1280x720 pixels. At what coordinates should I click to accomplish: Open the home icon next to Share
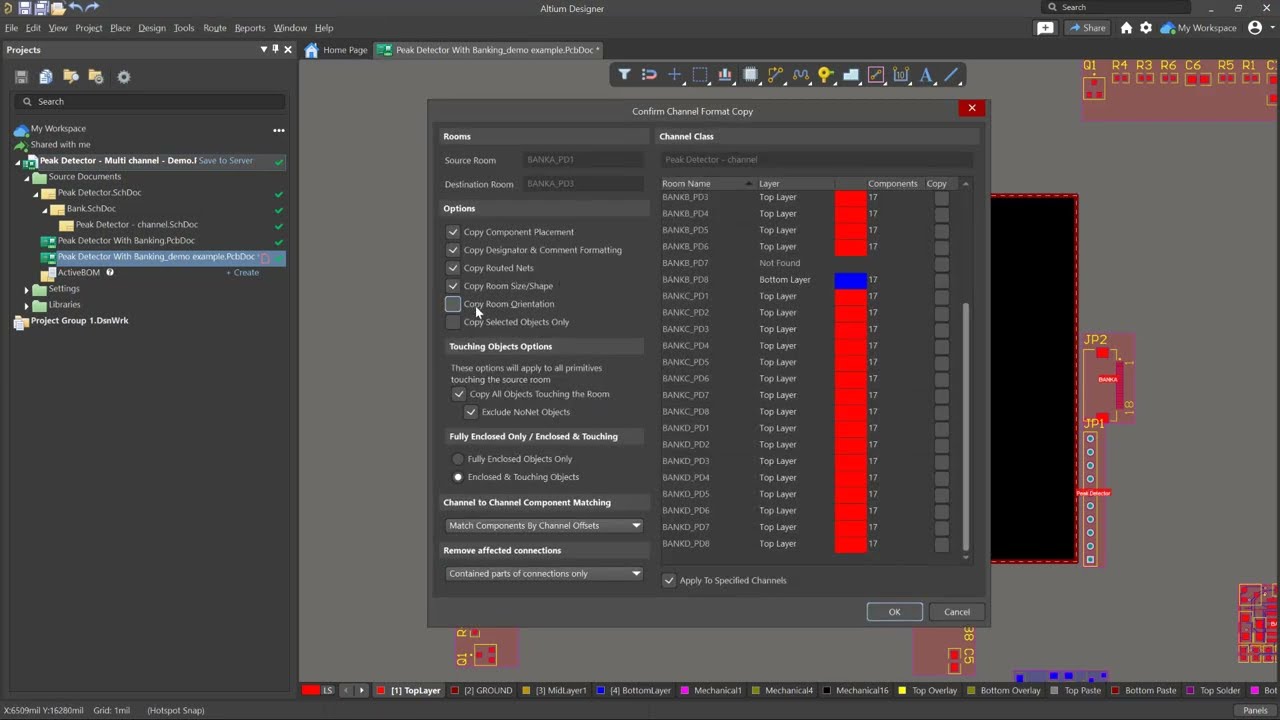pyautogui.click(x=1126, y=28)
